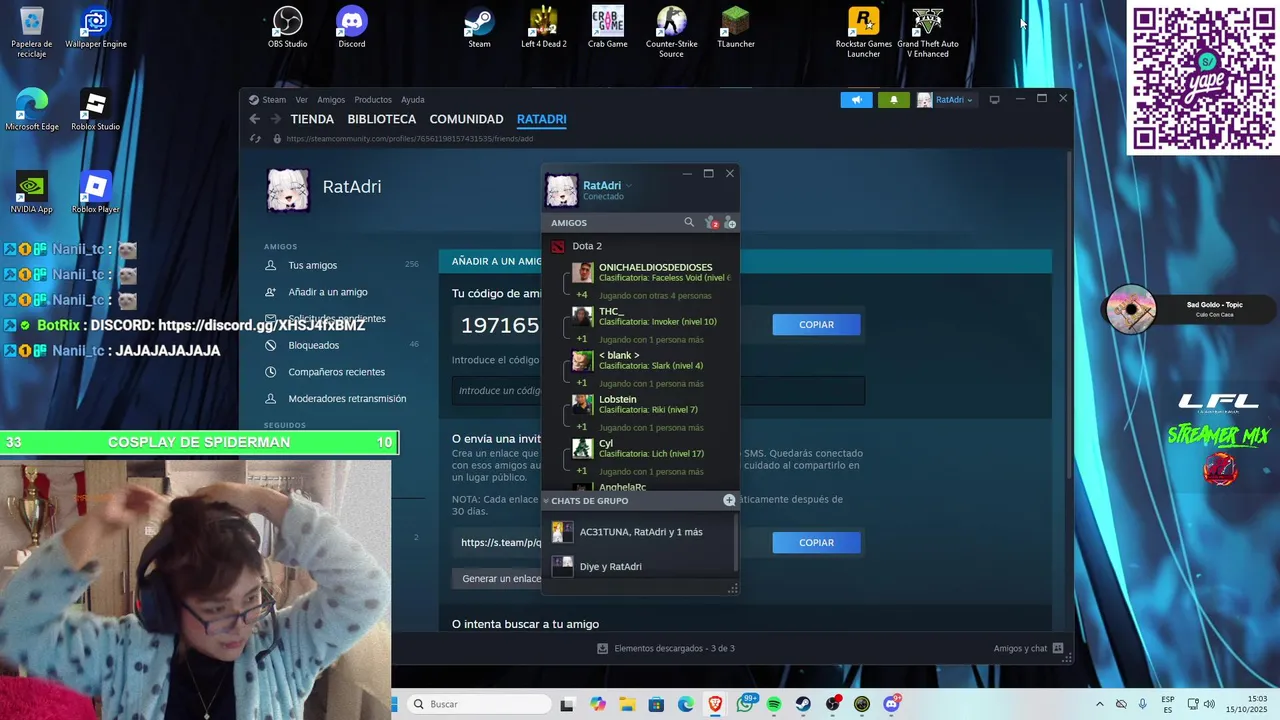Select the RATADRI profile tab
Screen dimensions: 1280x720
[542, 119]
